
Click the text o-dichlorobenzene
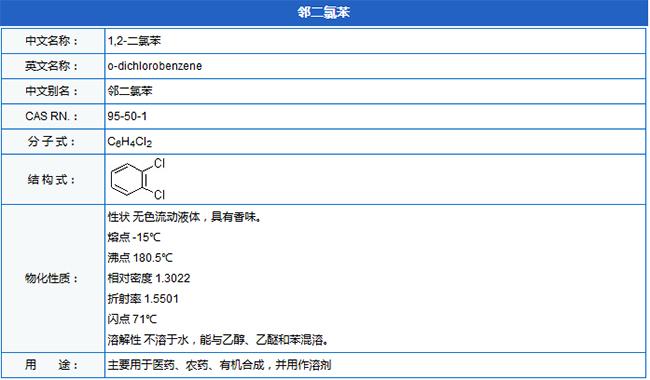tap(155, 66)
